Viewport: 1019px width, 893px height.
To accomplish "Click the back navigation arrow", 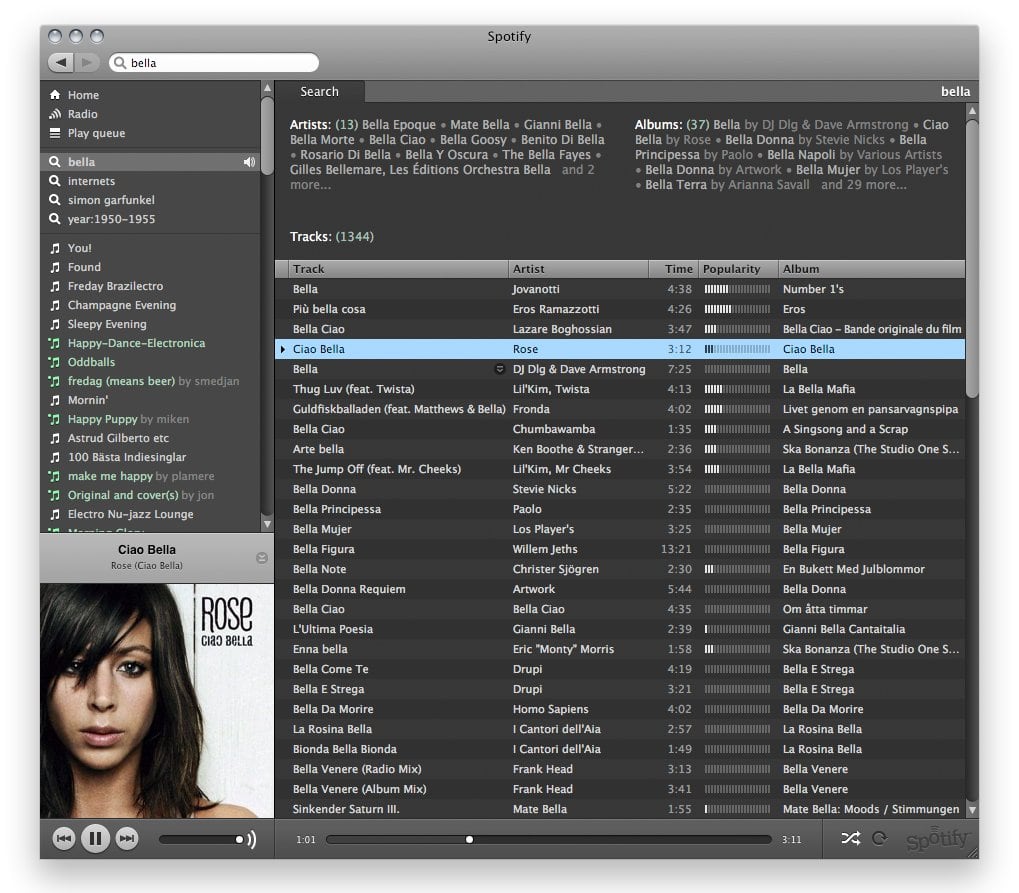I will coord(61,63).
